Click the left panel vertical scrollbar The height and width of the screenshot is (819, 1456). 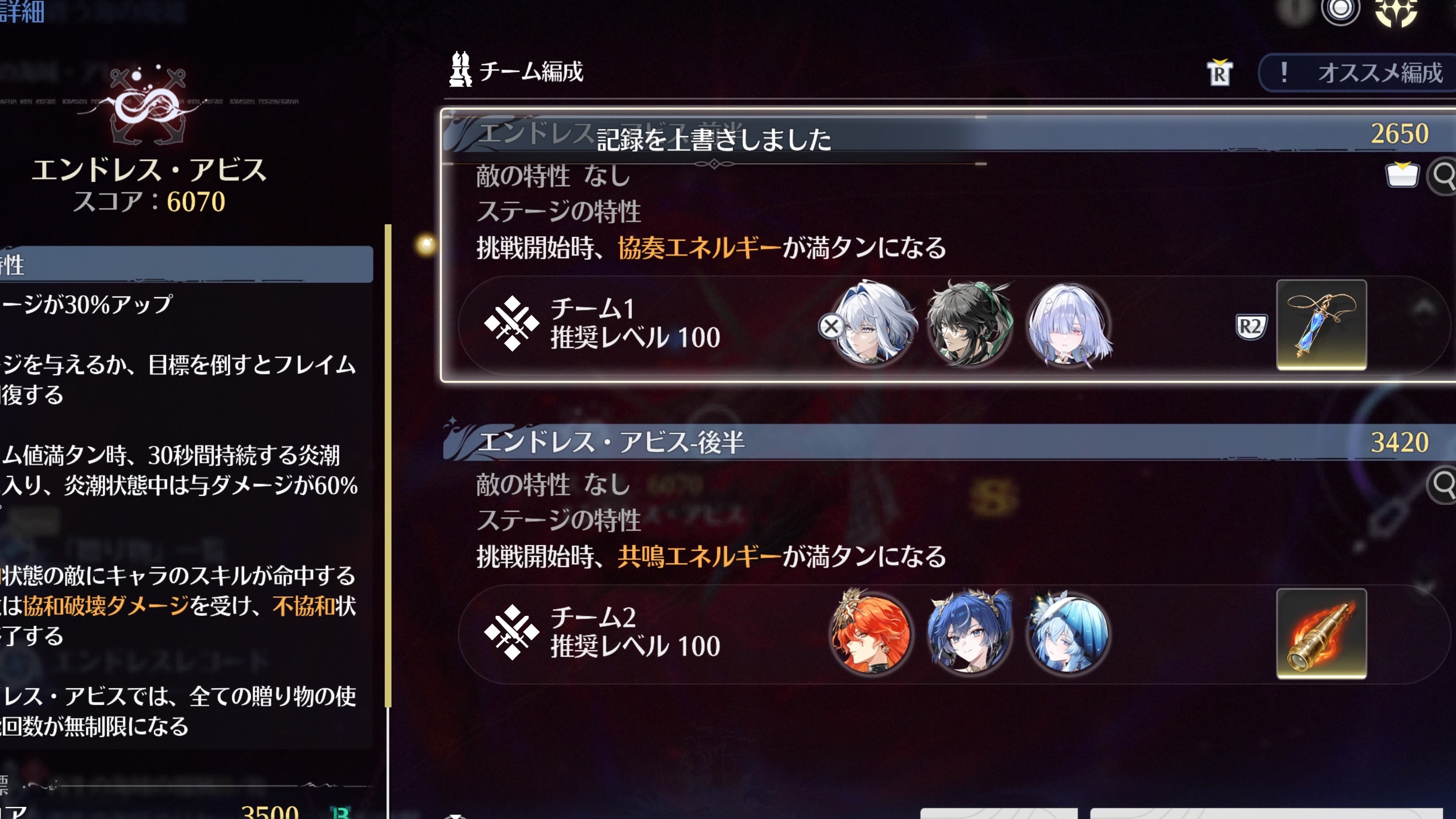[x=388, y=466]
